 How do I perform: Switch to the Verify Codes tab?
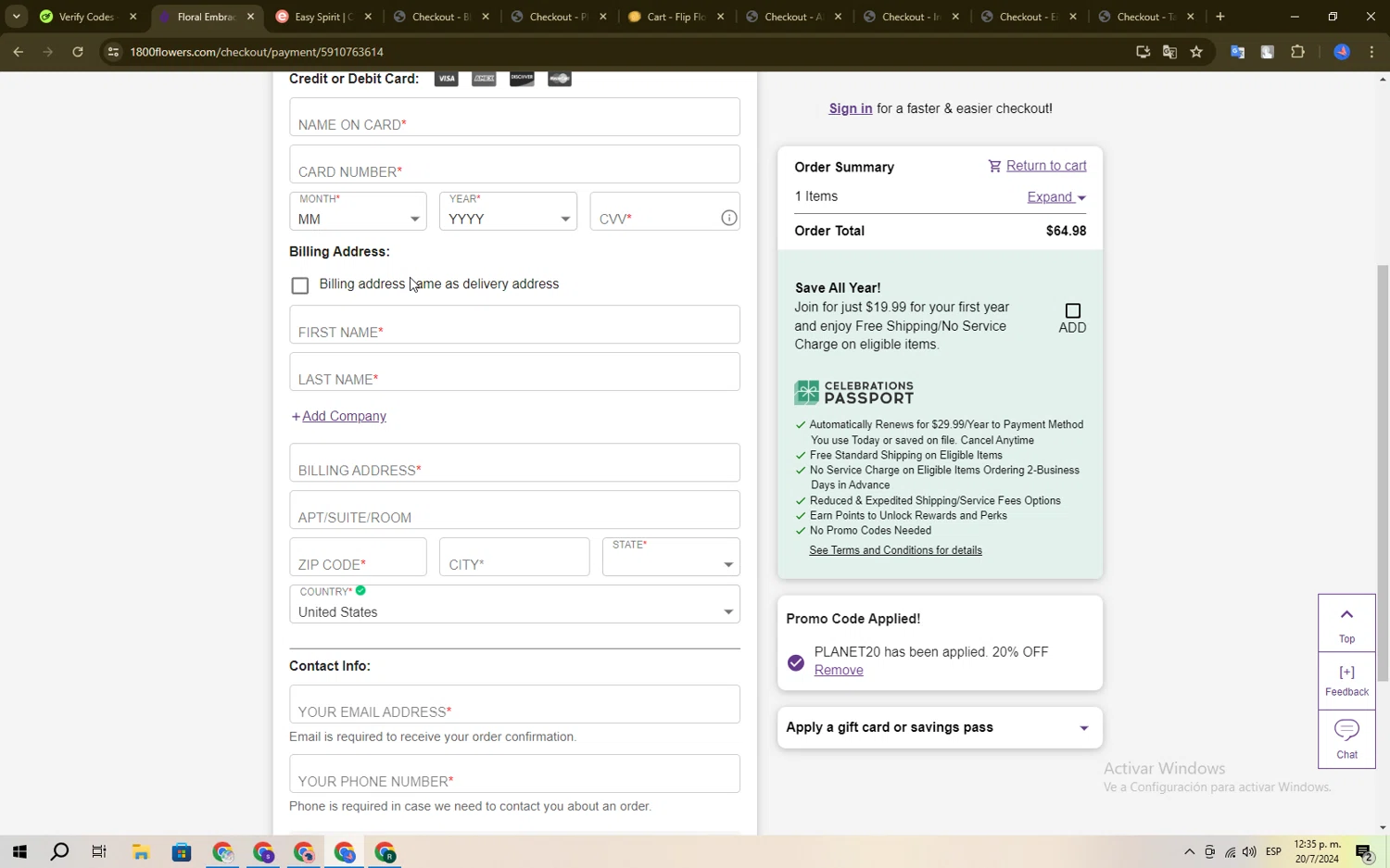point(86,17)
